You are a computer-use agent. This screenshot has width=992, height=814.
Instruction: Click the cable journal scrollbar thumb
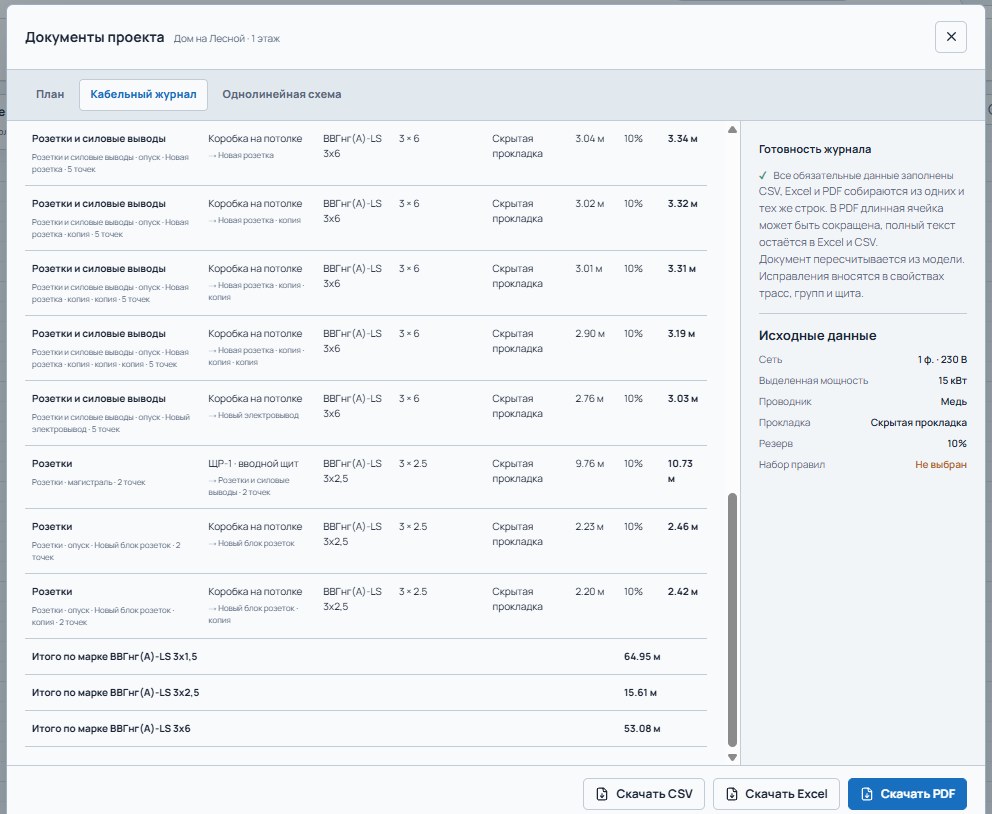(732, 620)
